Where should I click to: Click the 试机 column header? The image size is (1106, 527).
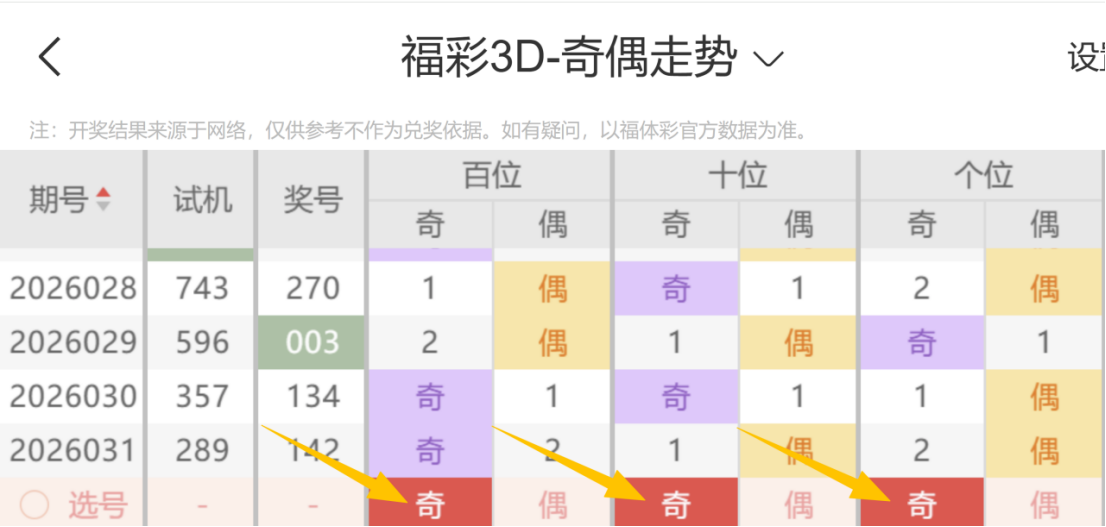point(202,200)
